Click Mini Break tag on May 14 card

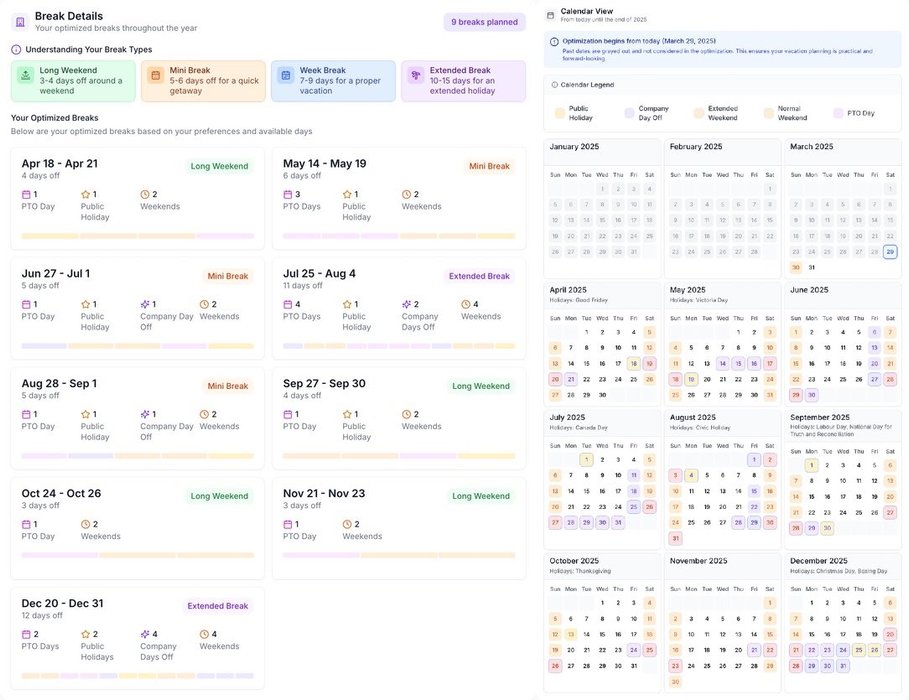[489, 166]
